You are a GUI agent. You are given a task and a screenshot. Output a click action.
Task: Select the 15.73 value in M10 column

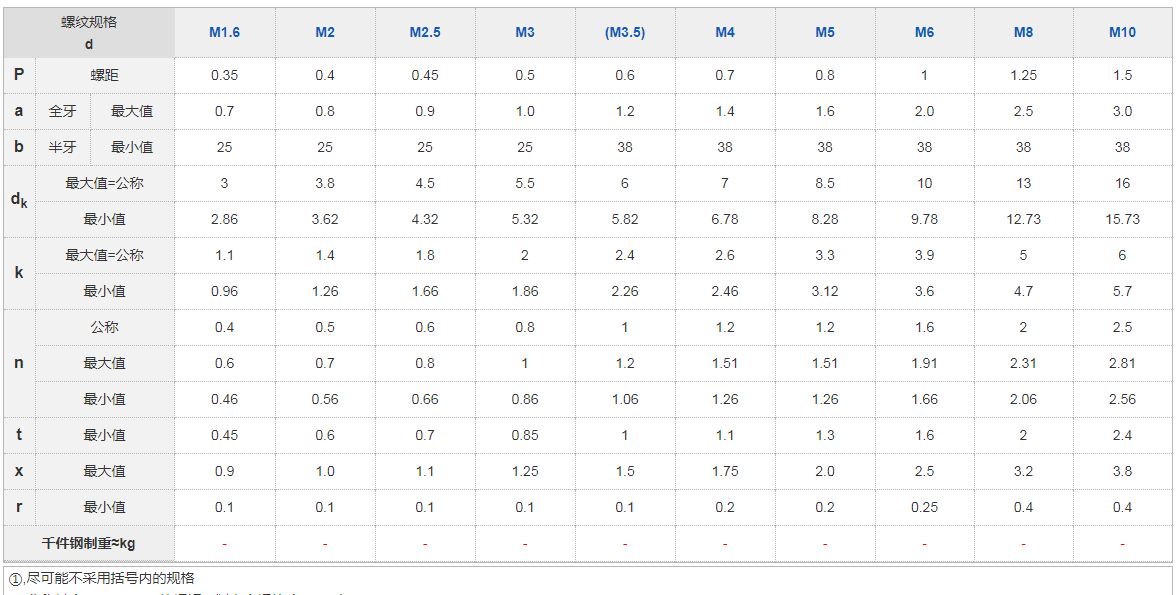1122,219
